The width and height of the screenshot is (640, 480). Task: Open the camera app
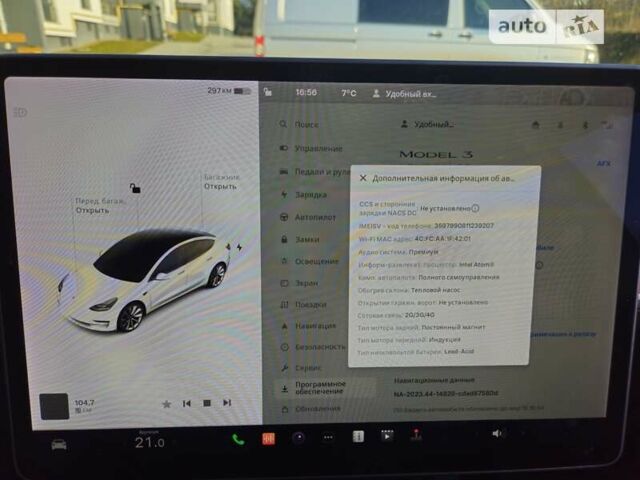pyautogui.click(x=299, y=438)
